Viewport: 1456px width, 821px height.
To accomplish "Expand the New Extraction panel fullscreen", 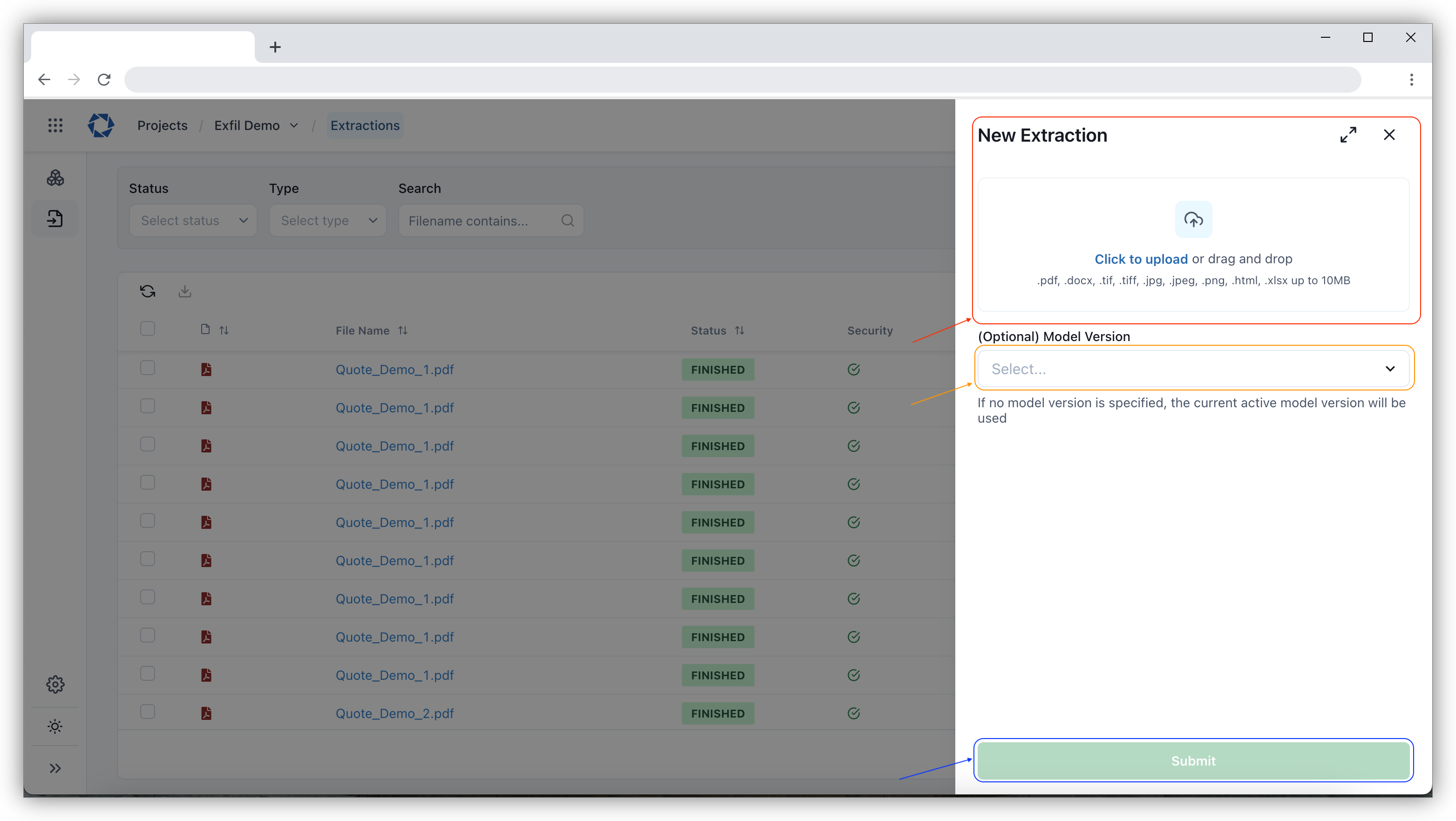I will tap(1348, 135).
